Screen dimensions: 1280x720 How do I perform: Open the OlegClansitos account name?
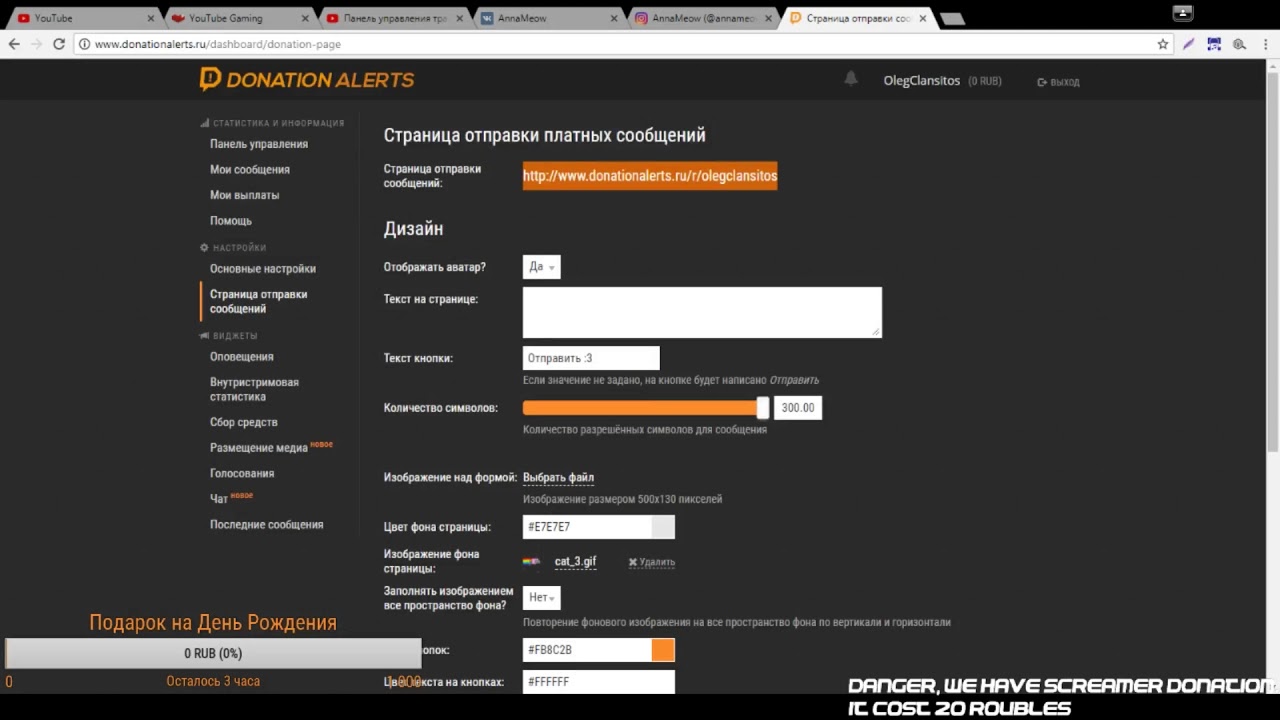click(x=922, y=81)
